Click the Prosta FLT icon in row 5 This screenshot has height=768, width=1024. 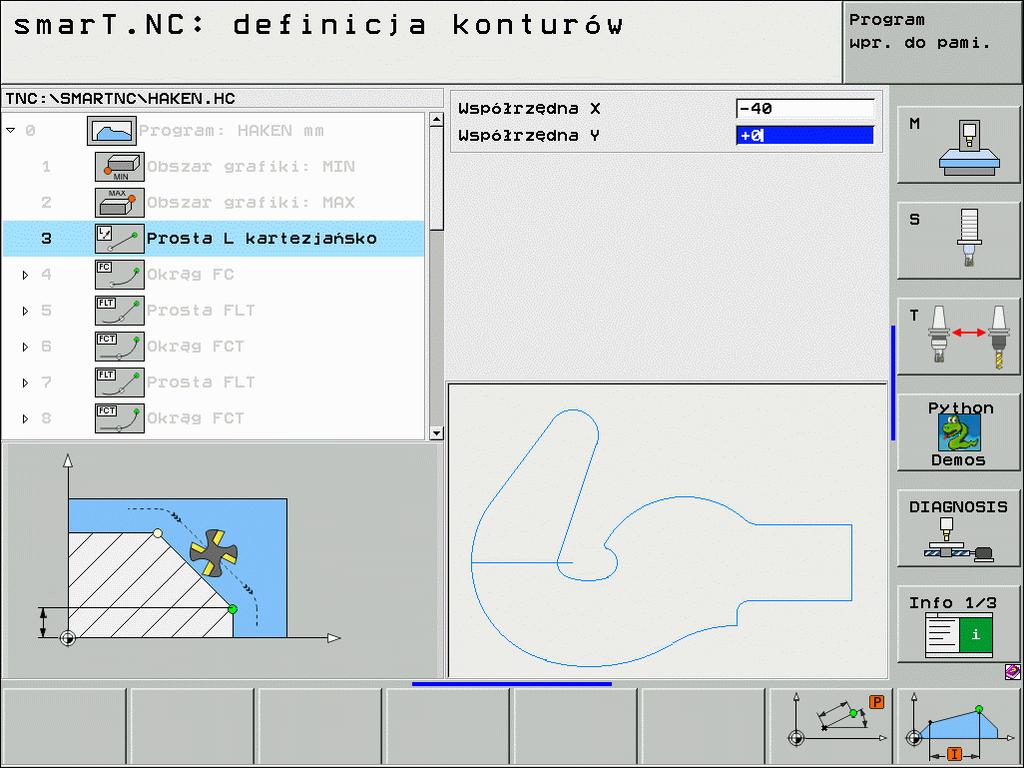point(120,310)
